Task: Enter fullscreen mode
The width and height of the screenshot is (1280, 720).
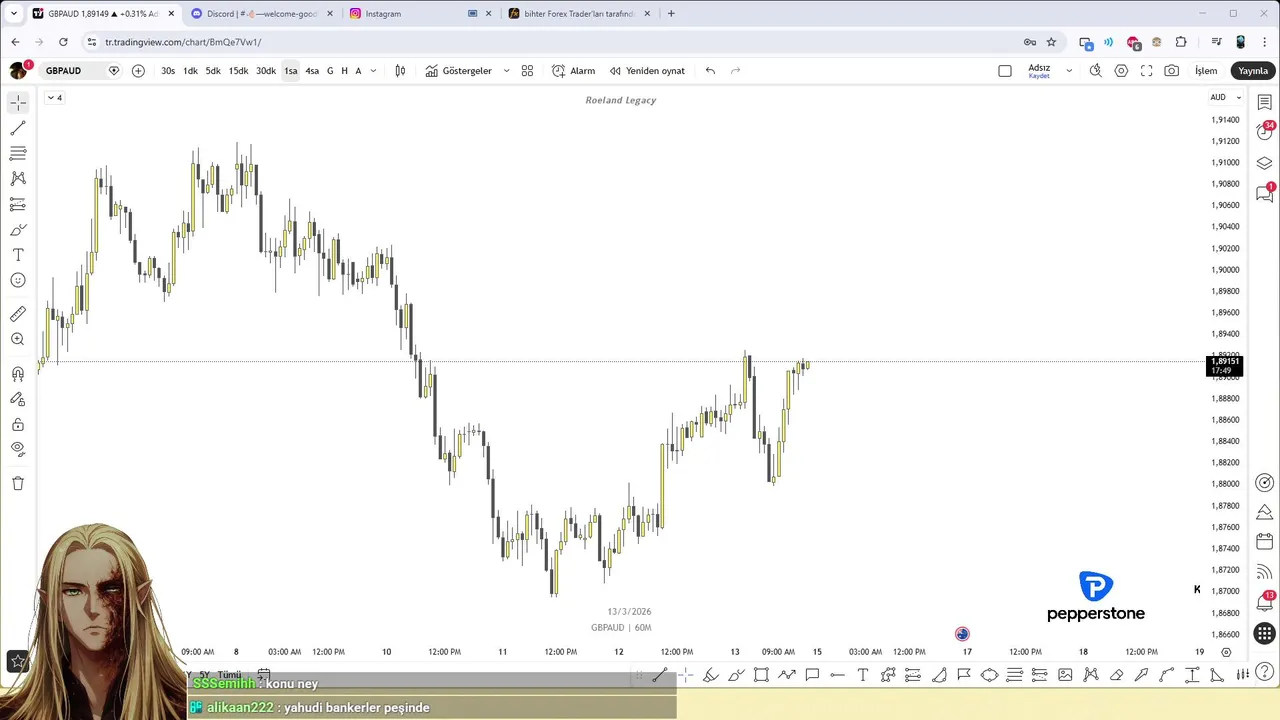Action: coord(1146,71)
